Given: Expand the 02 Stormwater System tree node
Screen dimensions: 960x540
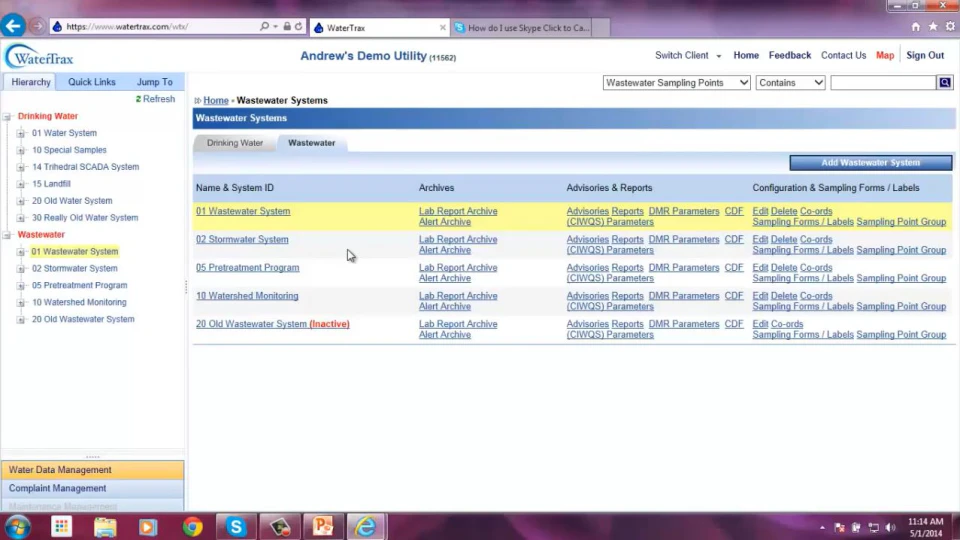Looking at the screenshot, I should (x=21, y=269).
